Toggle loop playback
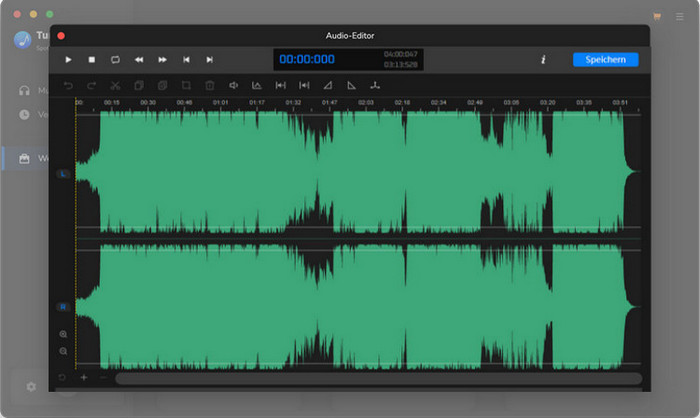Image resolution: width=700 pixels, height=418 pixels. click(115, 59)
